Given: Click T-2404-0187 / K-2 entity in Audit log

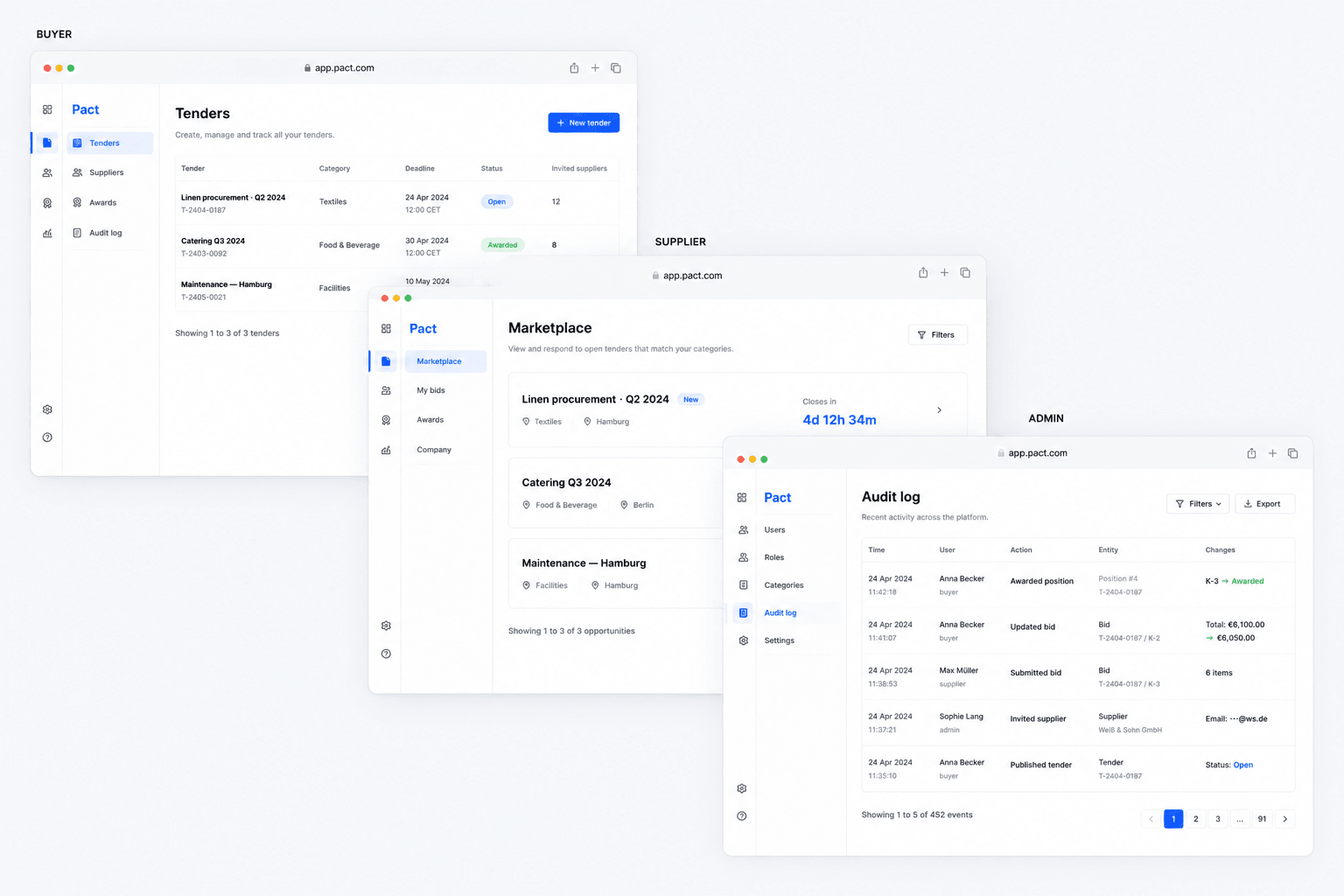Looking at the screenshot, I should [1129, 638].
